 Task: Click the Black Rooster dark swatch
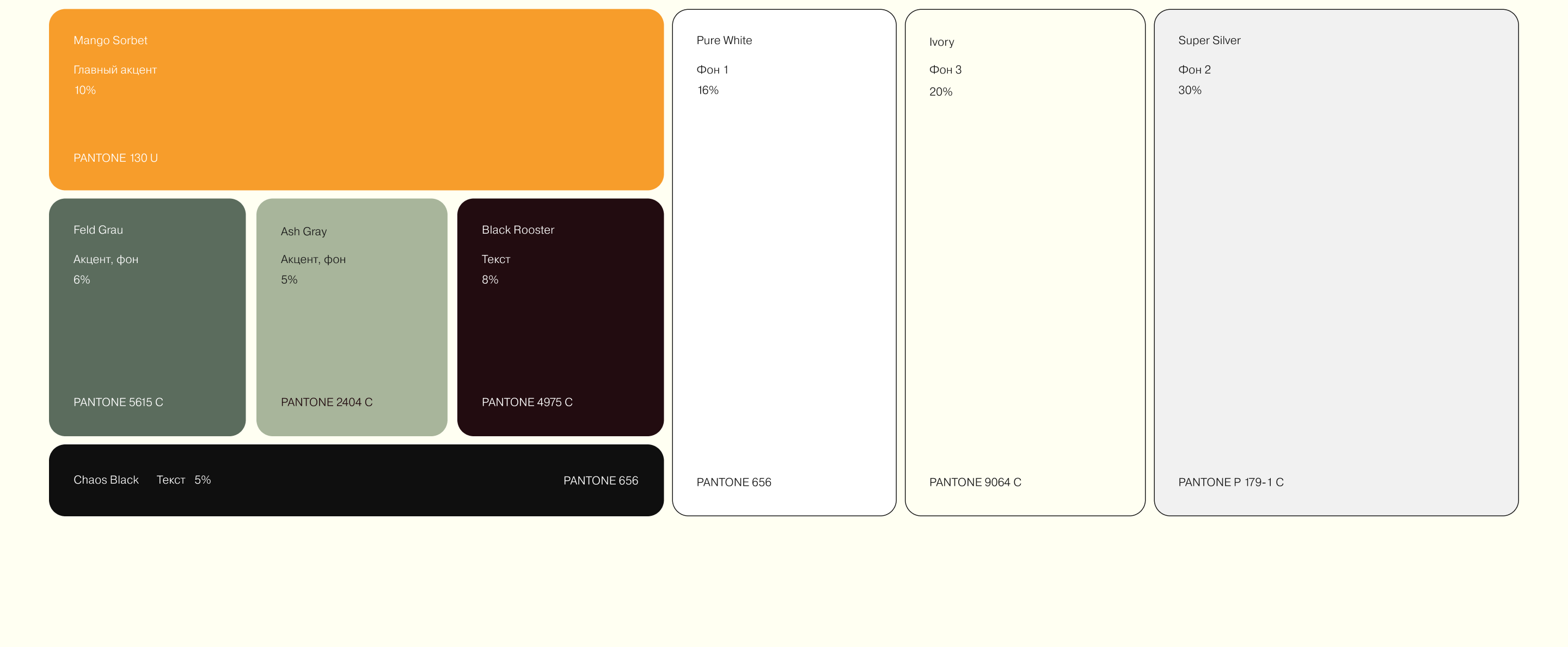[x=560, y=328]
